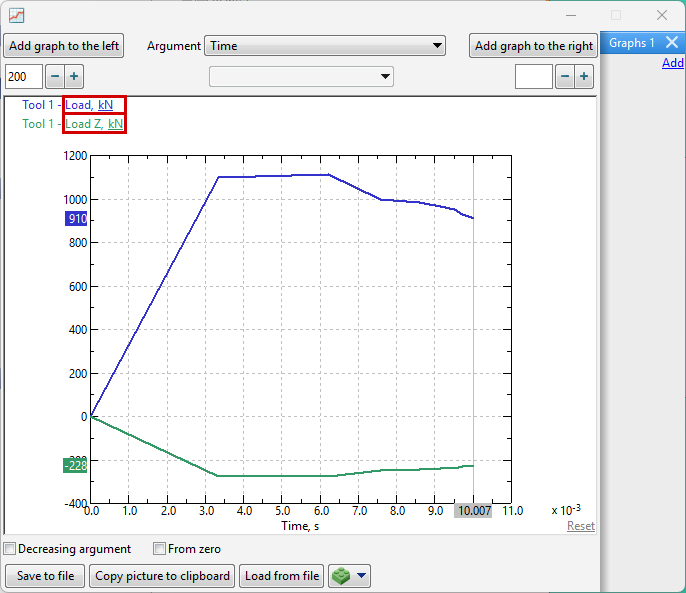The image size is (686, 593).
Task: Click the left minus stepper next to 200
Action: (x=55, y=77)
